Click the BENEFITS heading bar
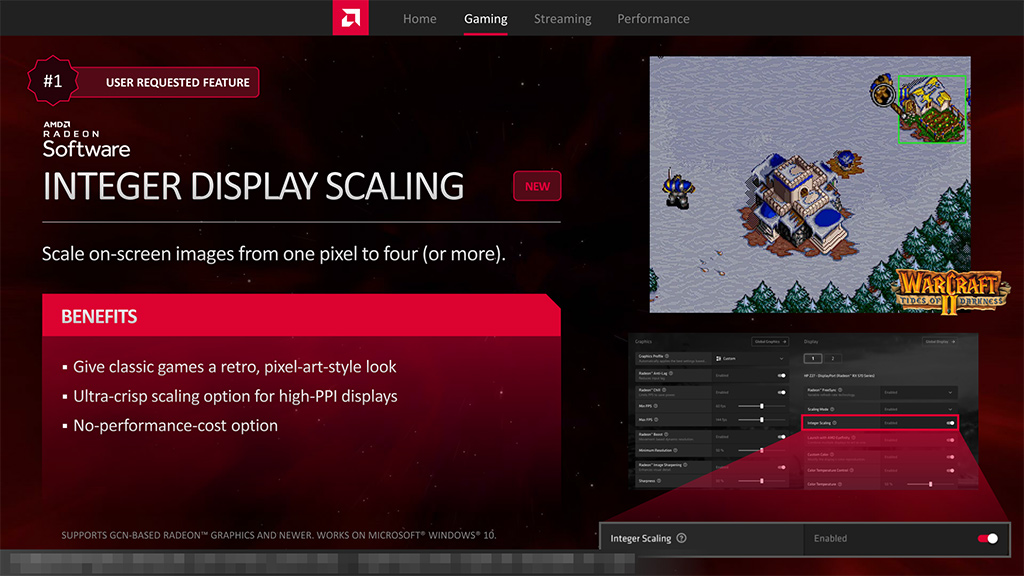 click(301, 315)
